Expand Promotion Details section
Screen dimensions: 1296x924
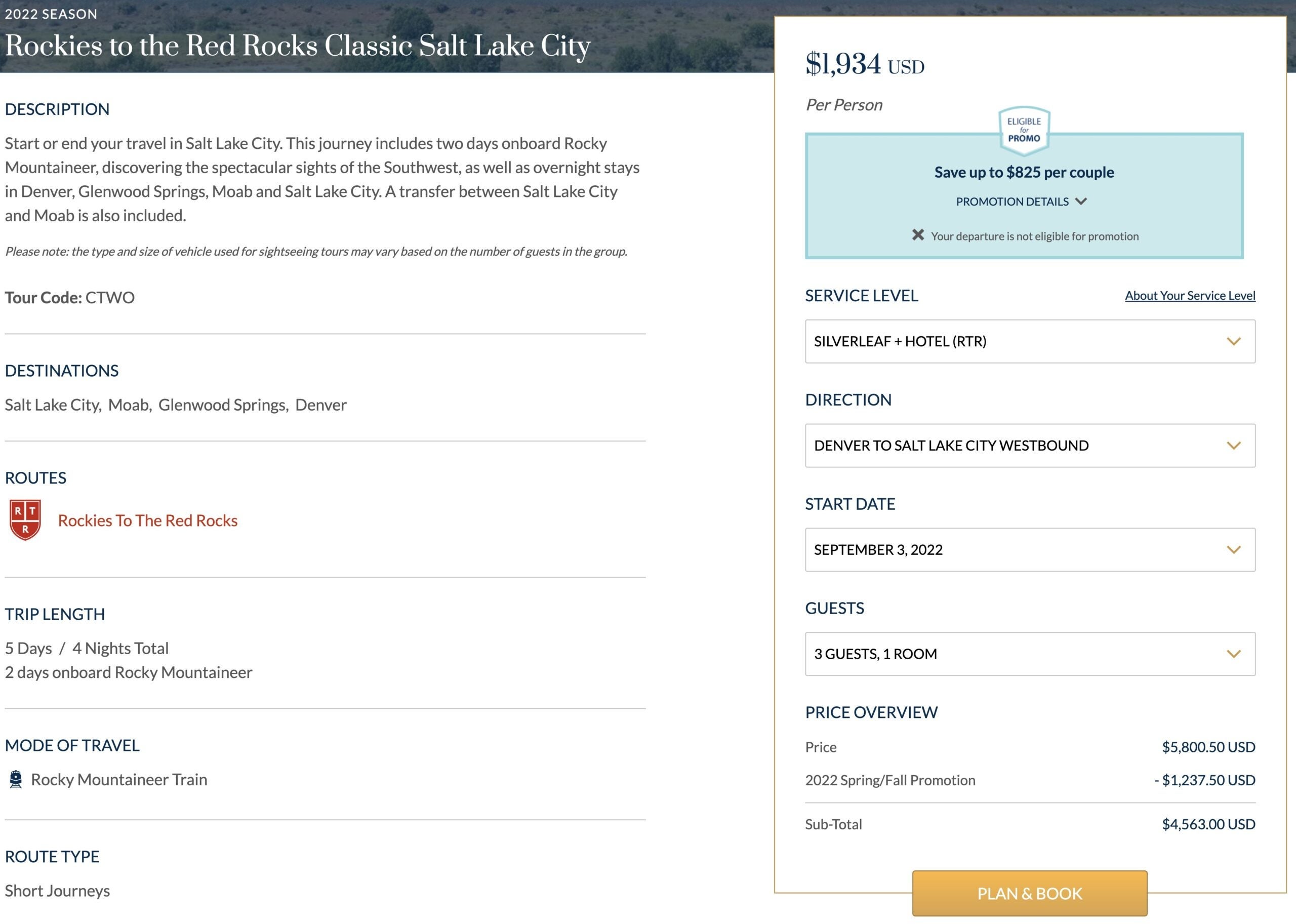(x=1021, y=202)
